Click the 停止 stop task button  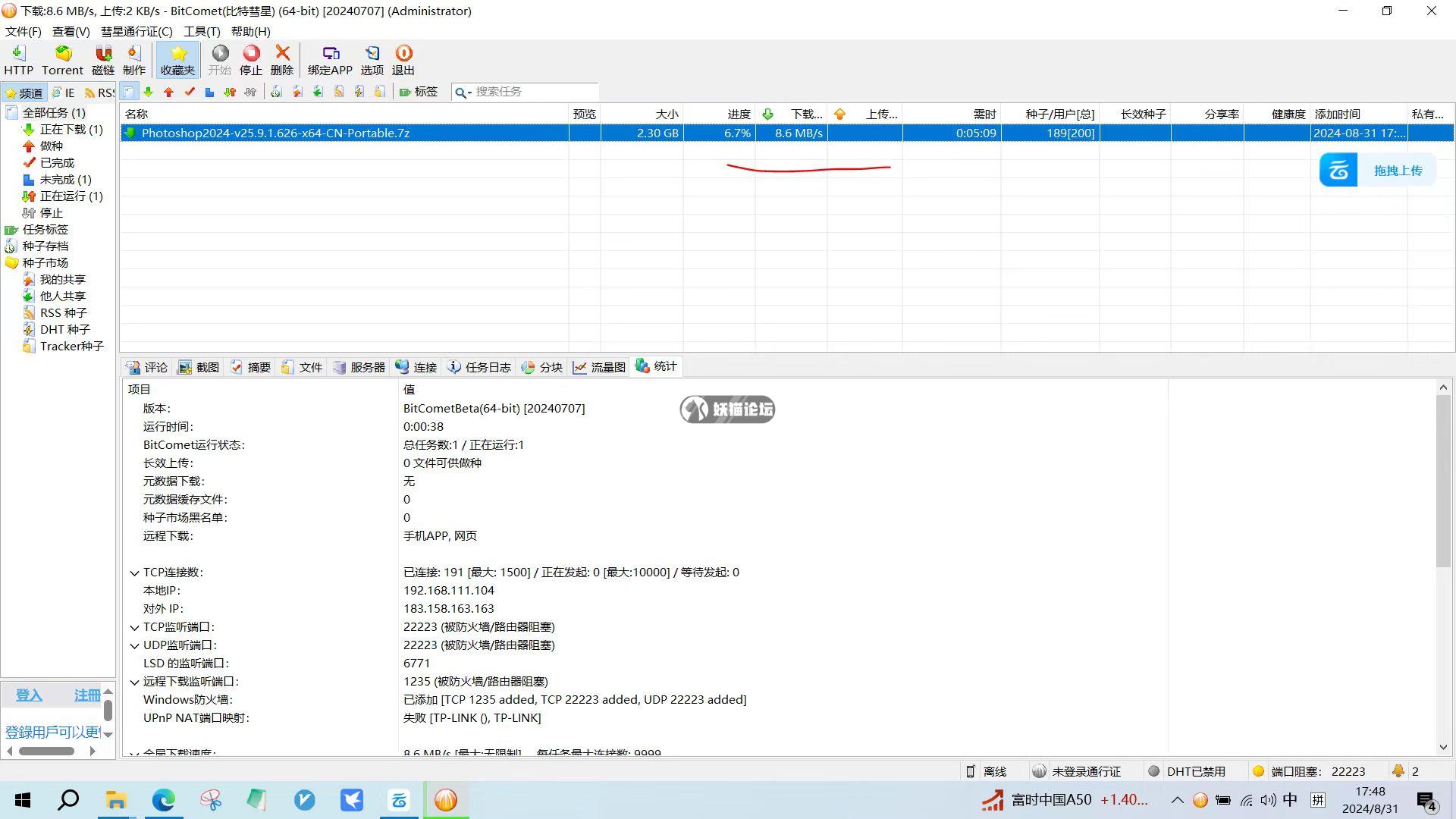(251, 60)
